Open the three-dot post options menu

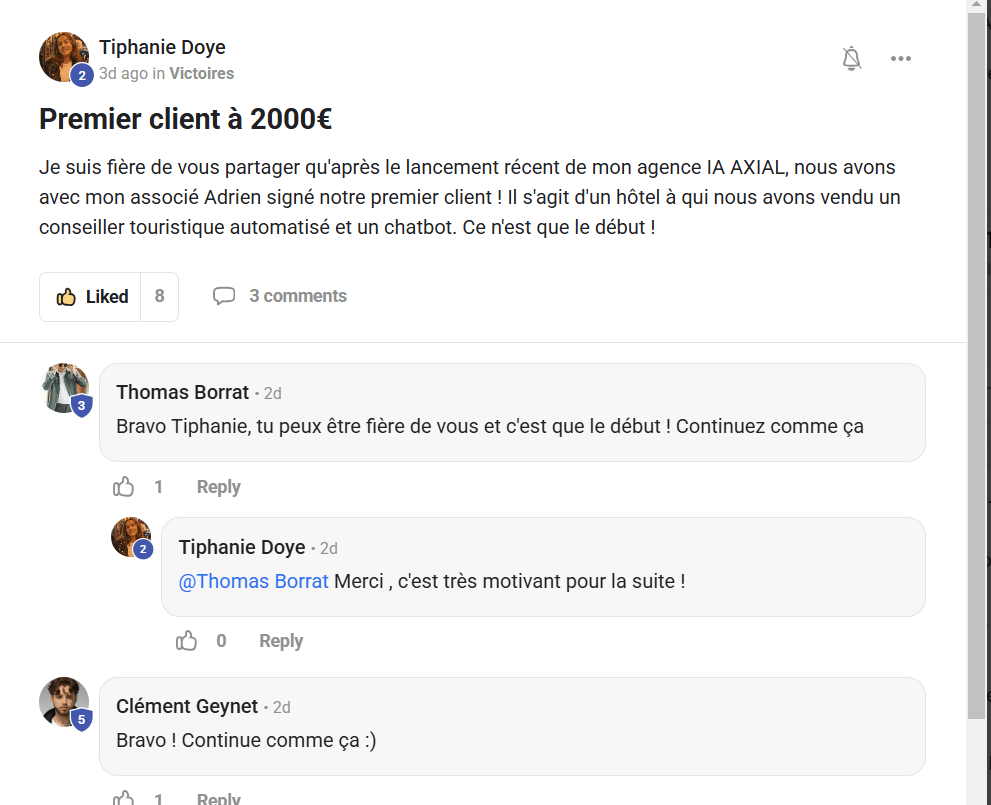(901, 59)
